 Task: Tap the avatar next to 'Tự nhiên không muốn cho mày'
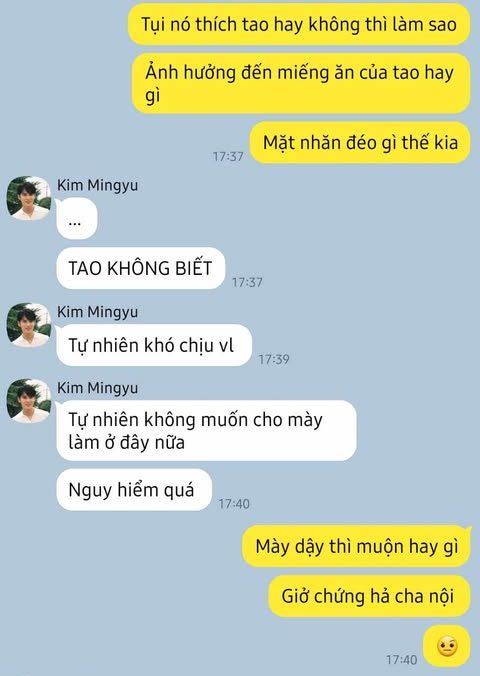tap(29, 401)
